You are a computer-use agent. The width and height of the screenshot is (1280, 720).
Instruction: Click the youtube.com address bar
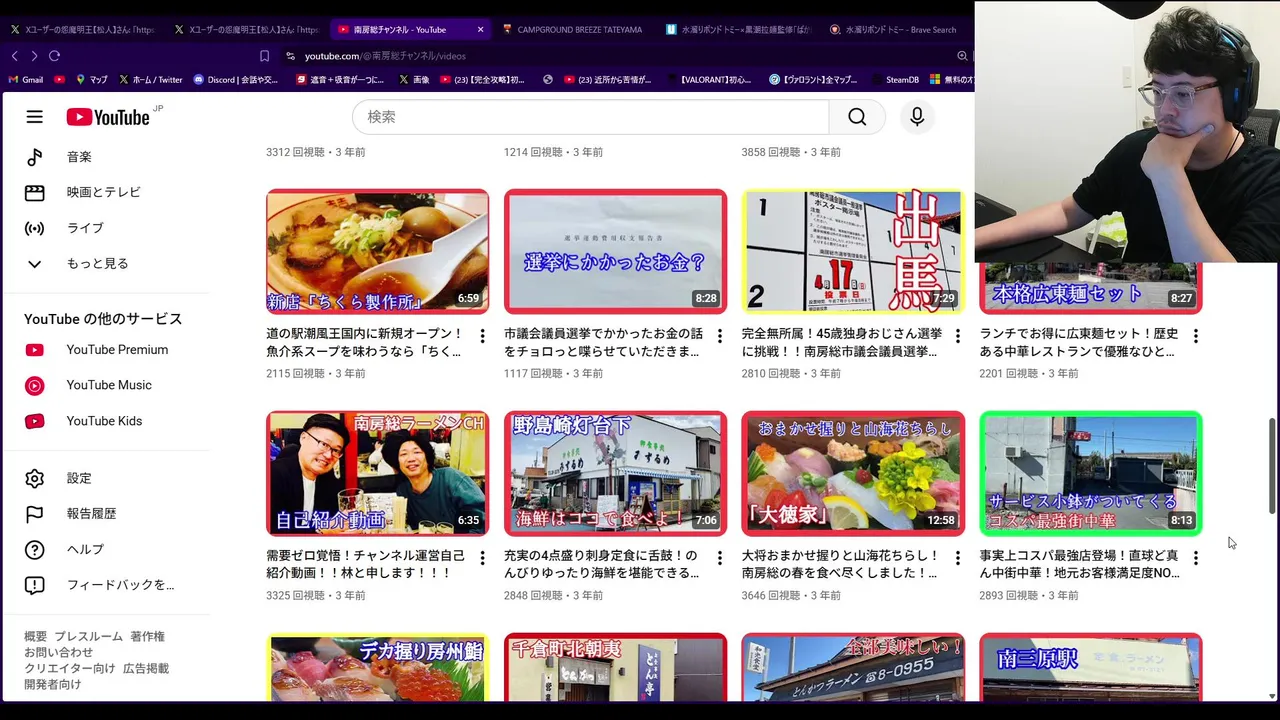(620, 56)
